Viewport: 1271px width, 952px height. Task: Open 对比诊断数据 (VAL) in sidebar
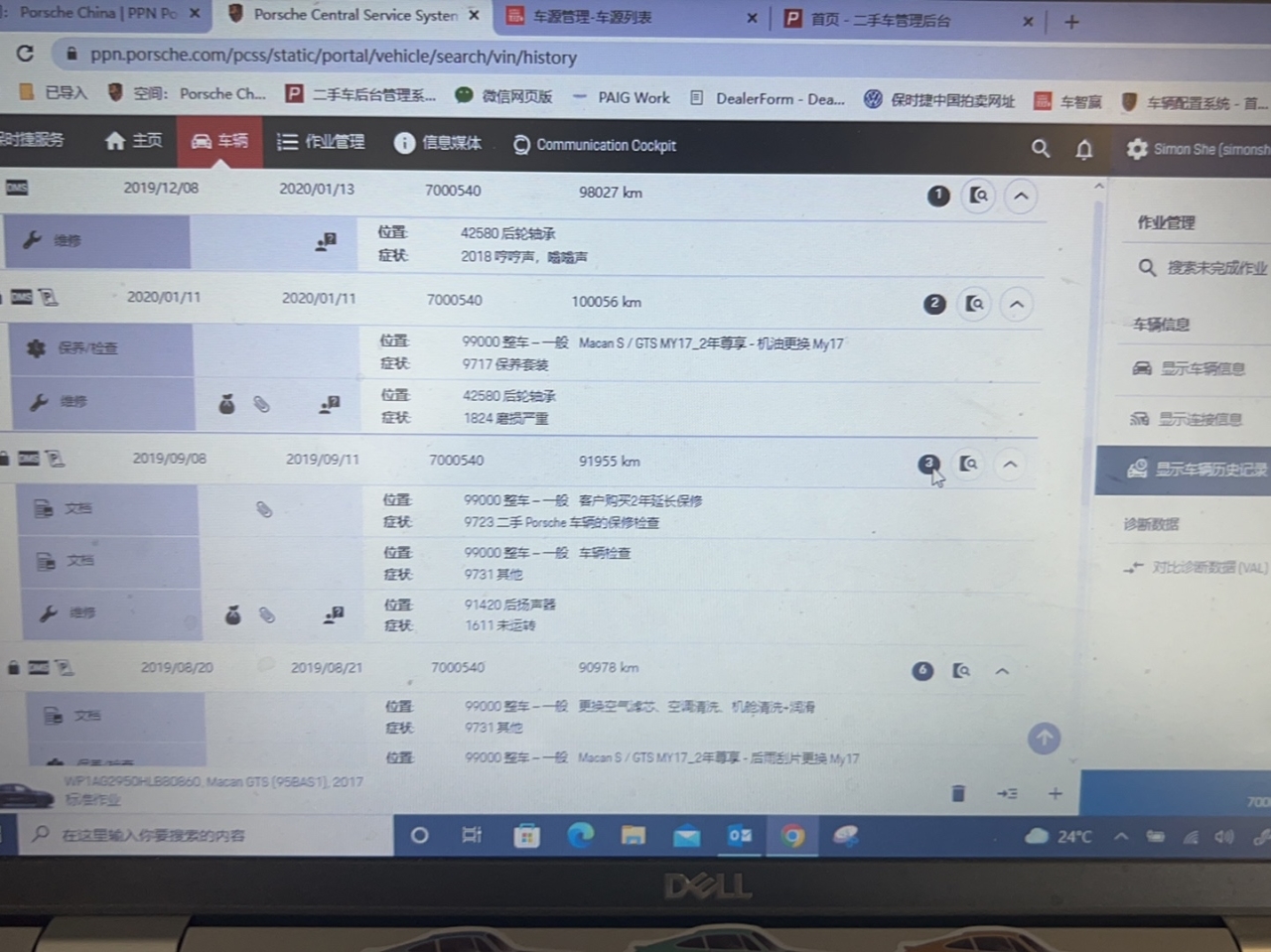point(1196,568)
